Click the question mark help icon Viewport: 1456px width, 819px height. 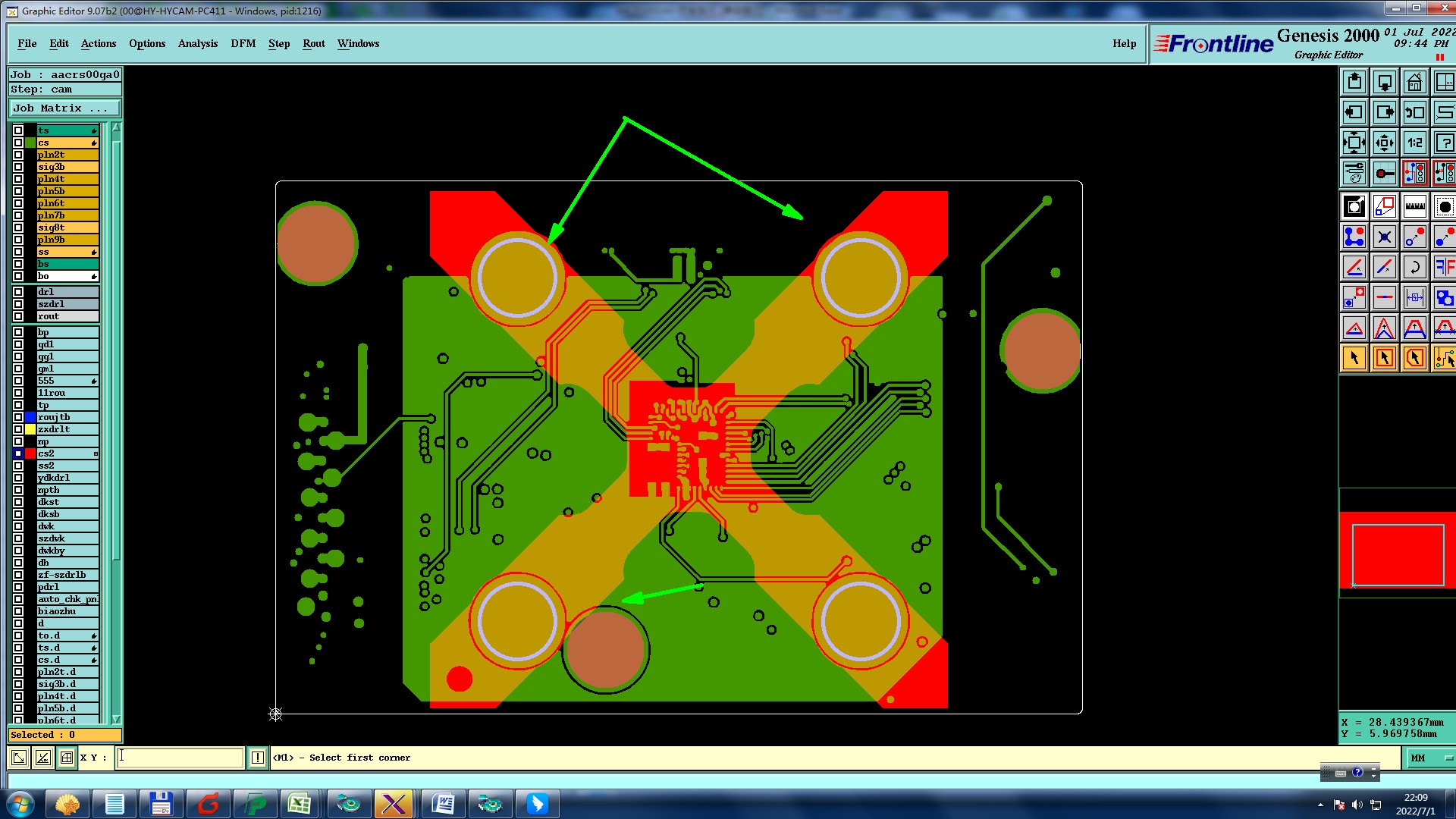pos(1445,143)
